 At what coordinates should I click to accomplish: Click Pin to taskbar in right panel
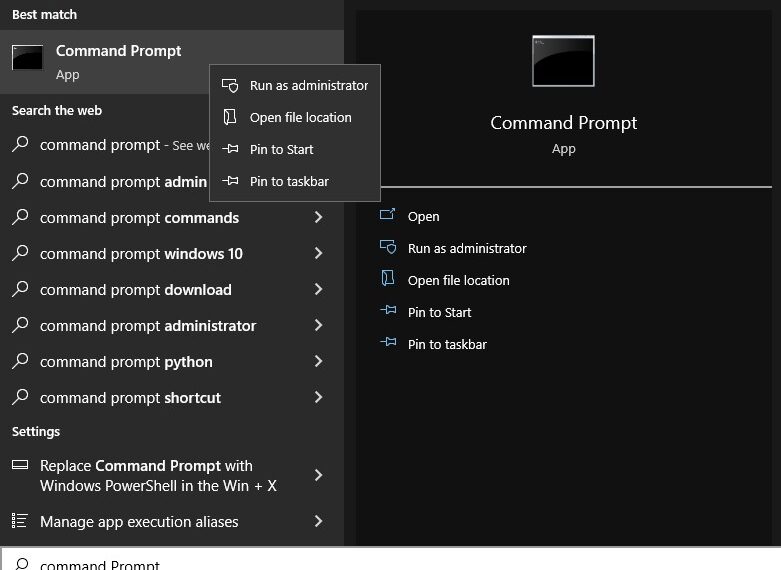[447, 344]
